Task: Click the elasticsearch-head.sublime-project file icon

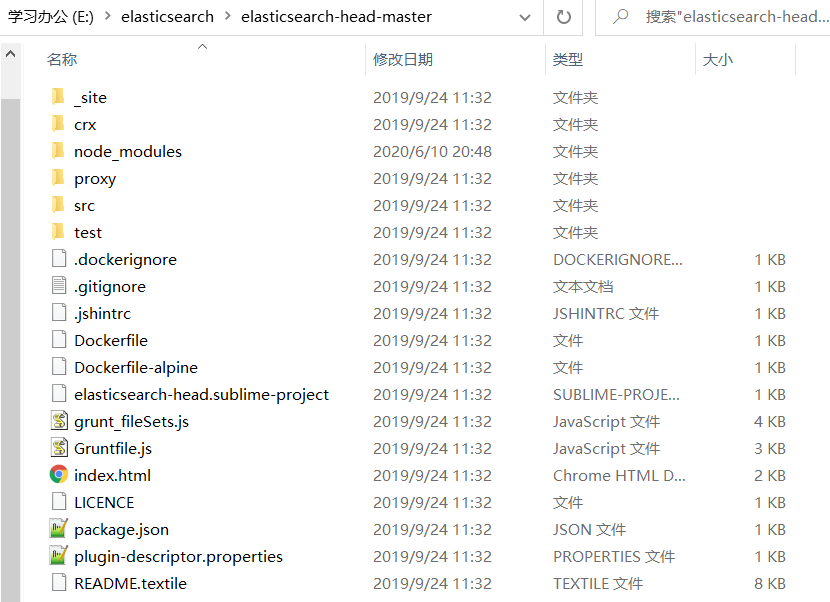Action: point(59,394)
